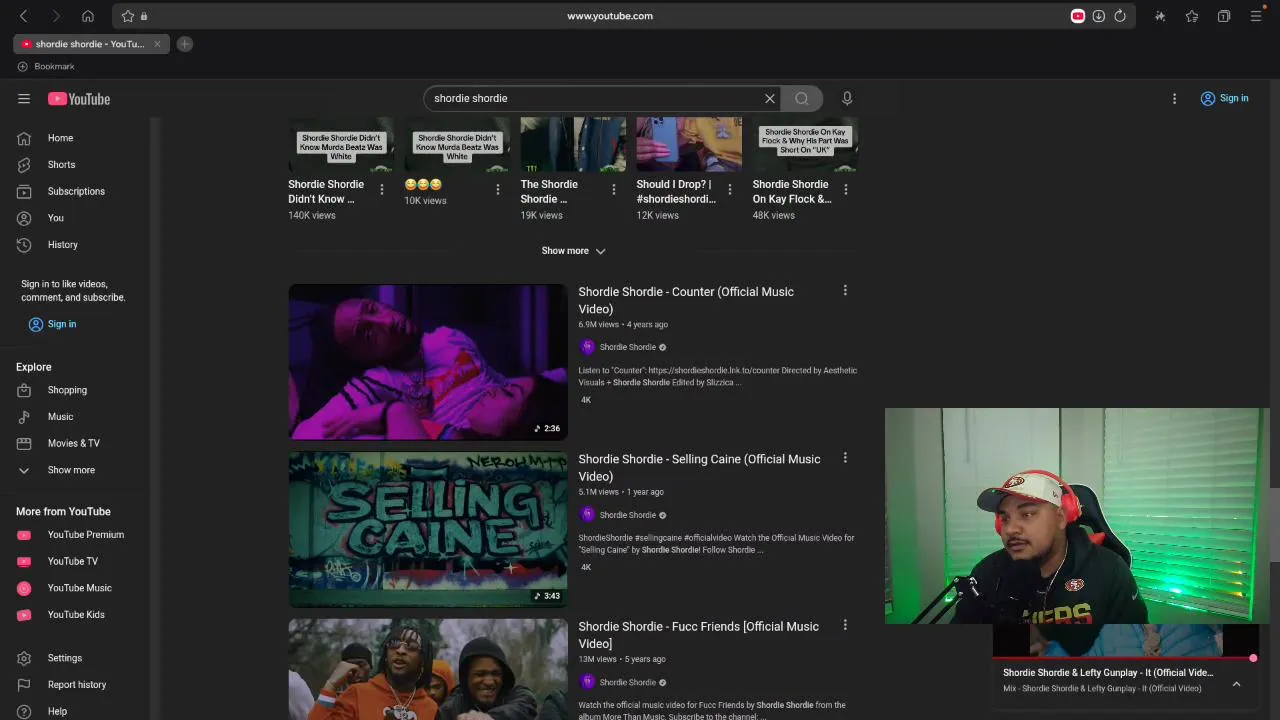Open the Bookmark bar item
The image size is (1280, 720).
tap(46, 66)
